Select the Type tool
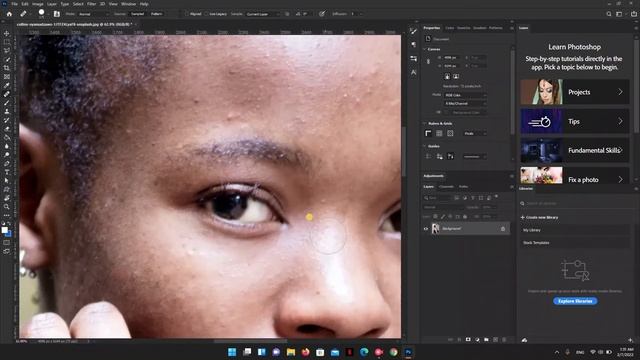The image size is (640, 360). 7,172
